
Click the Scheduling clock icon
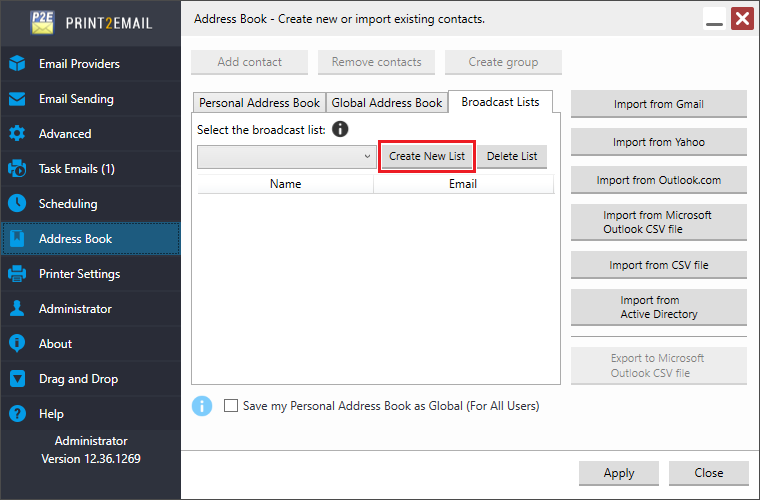(17, 203)
